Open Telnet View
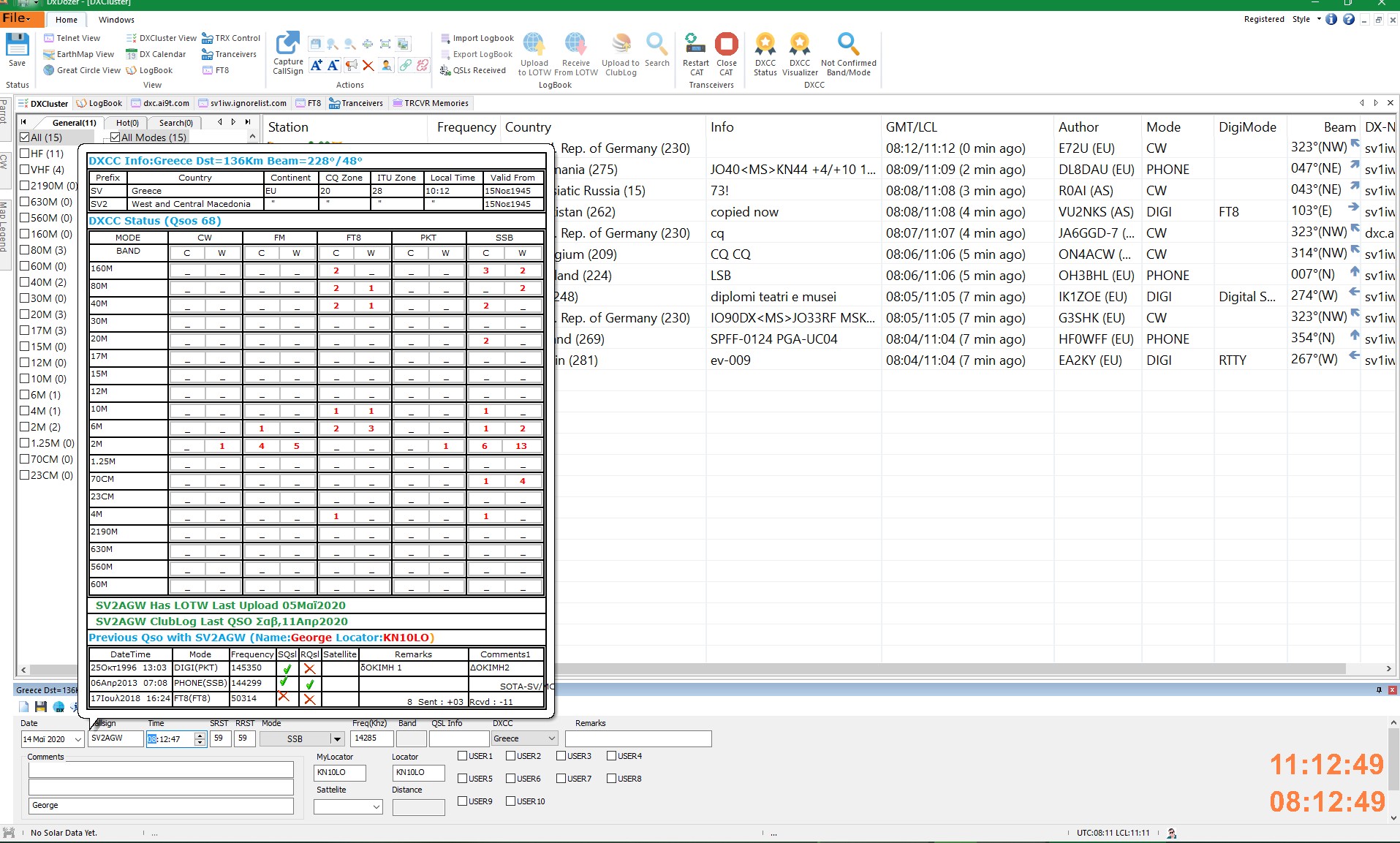1400x843 pixels. coord(72,38)
